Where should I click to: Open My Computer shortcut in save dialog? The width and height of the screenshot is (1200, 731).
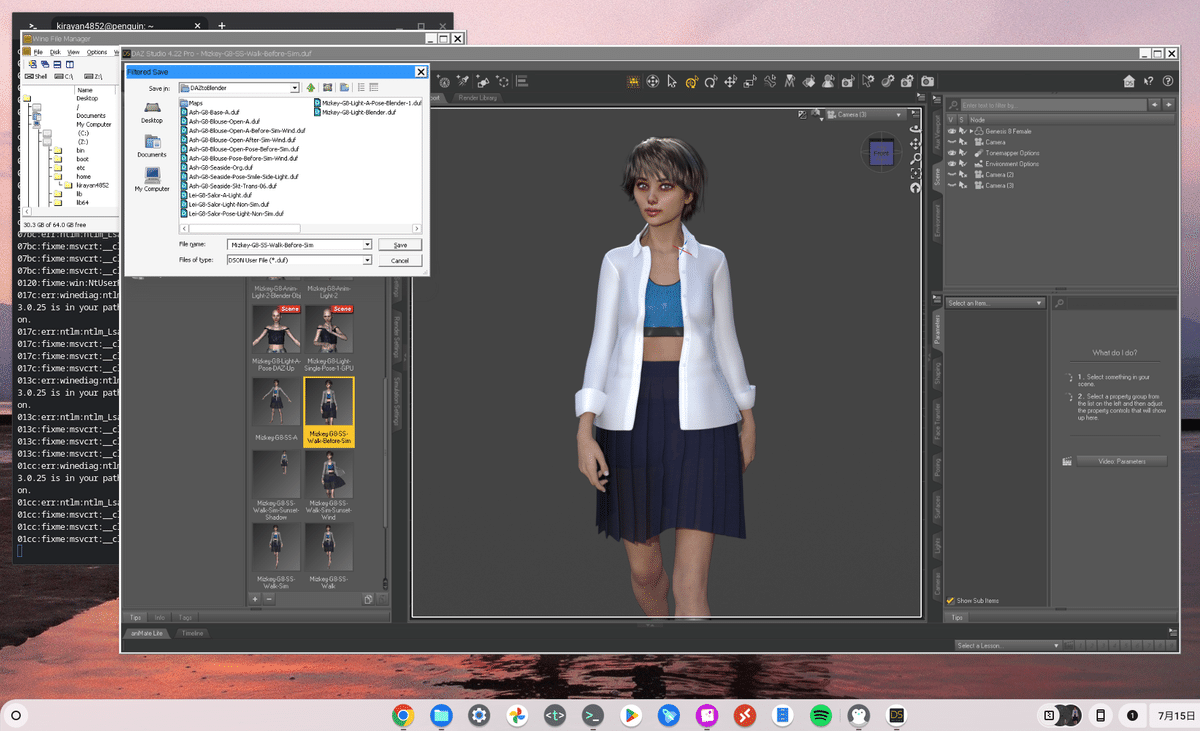(x=152, y=180)
